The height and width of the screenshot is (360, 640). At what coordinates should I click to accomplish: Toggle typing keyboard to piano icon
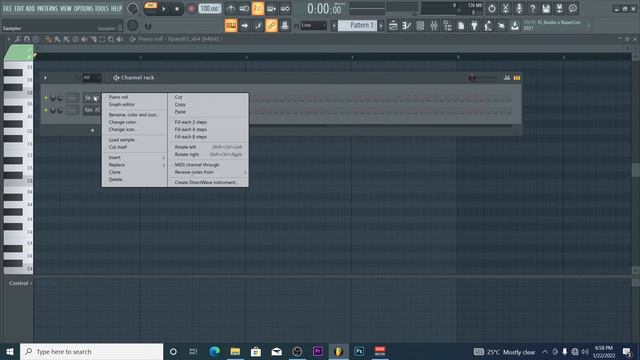click(231, 26)
